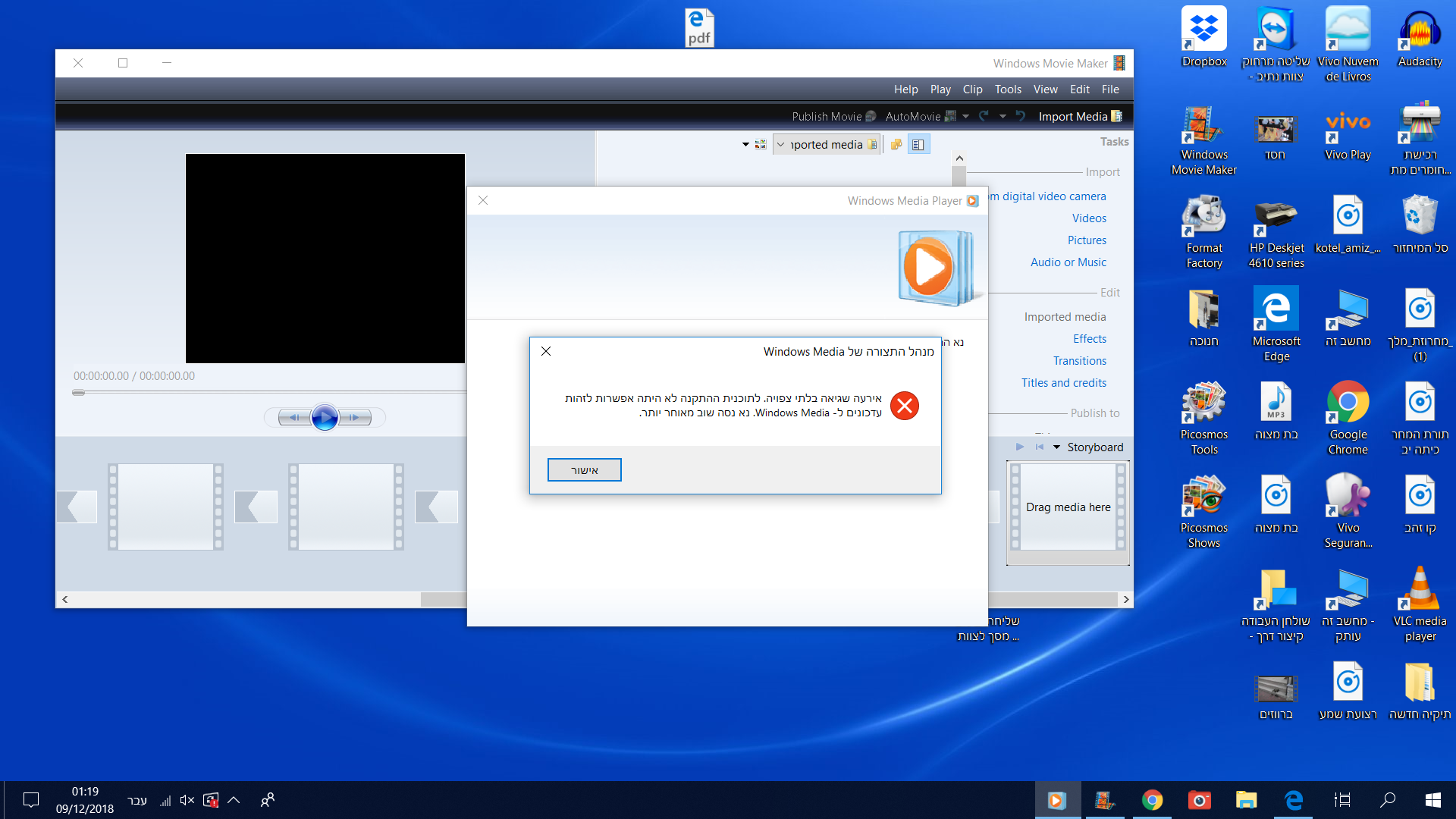Click the Audacity desktop icon

[x=1420, y=39]
